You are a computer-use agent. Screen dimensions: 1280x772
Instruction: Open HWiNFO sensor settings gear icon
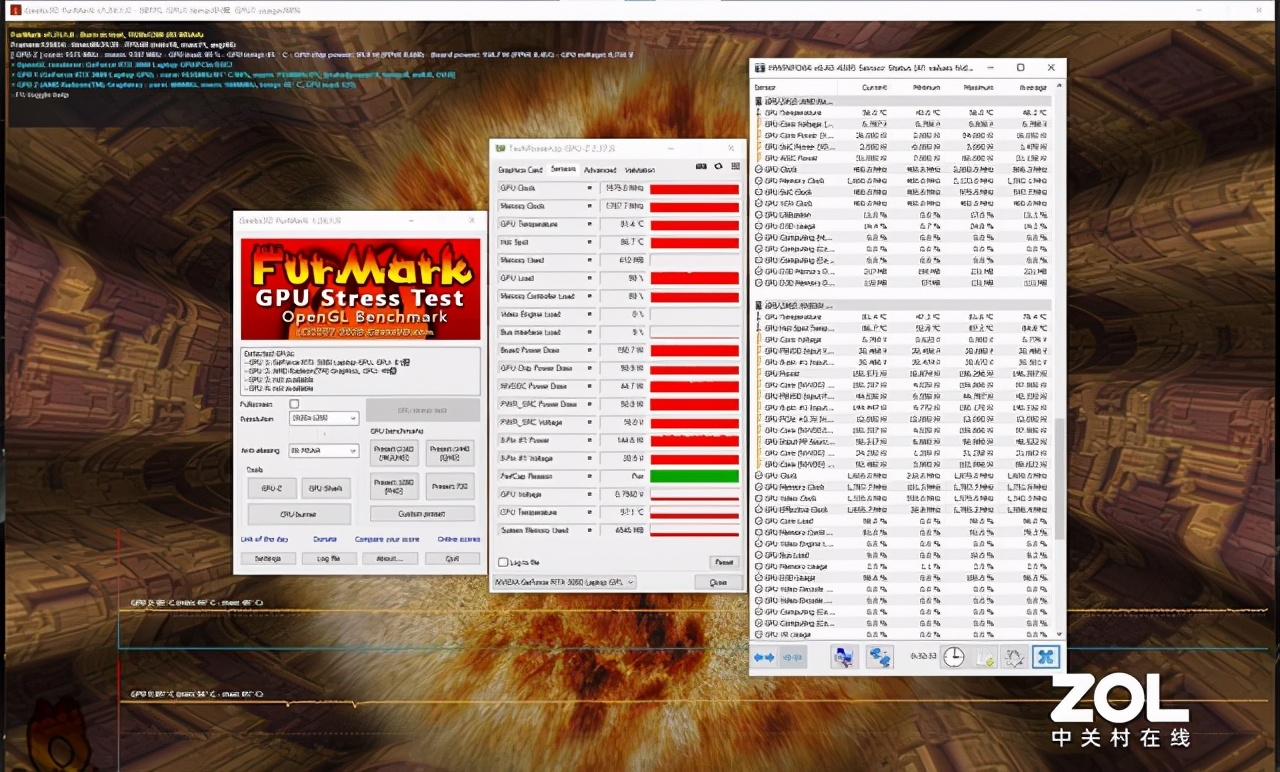[x=1015, y=657]
